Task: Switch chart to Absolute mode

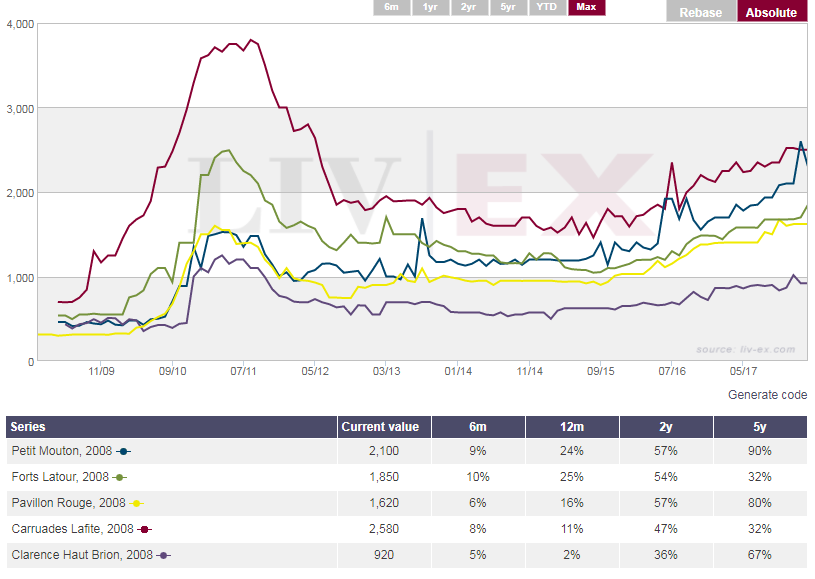Action: tap(772, 11)
